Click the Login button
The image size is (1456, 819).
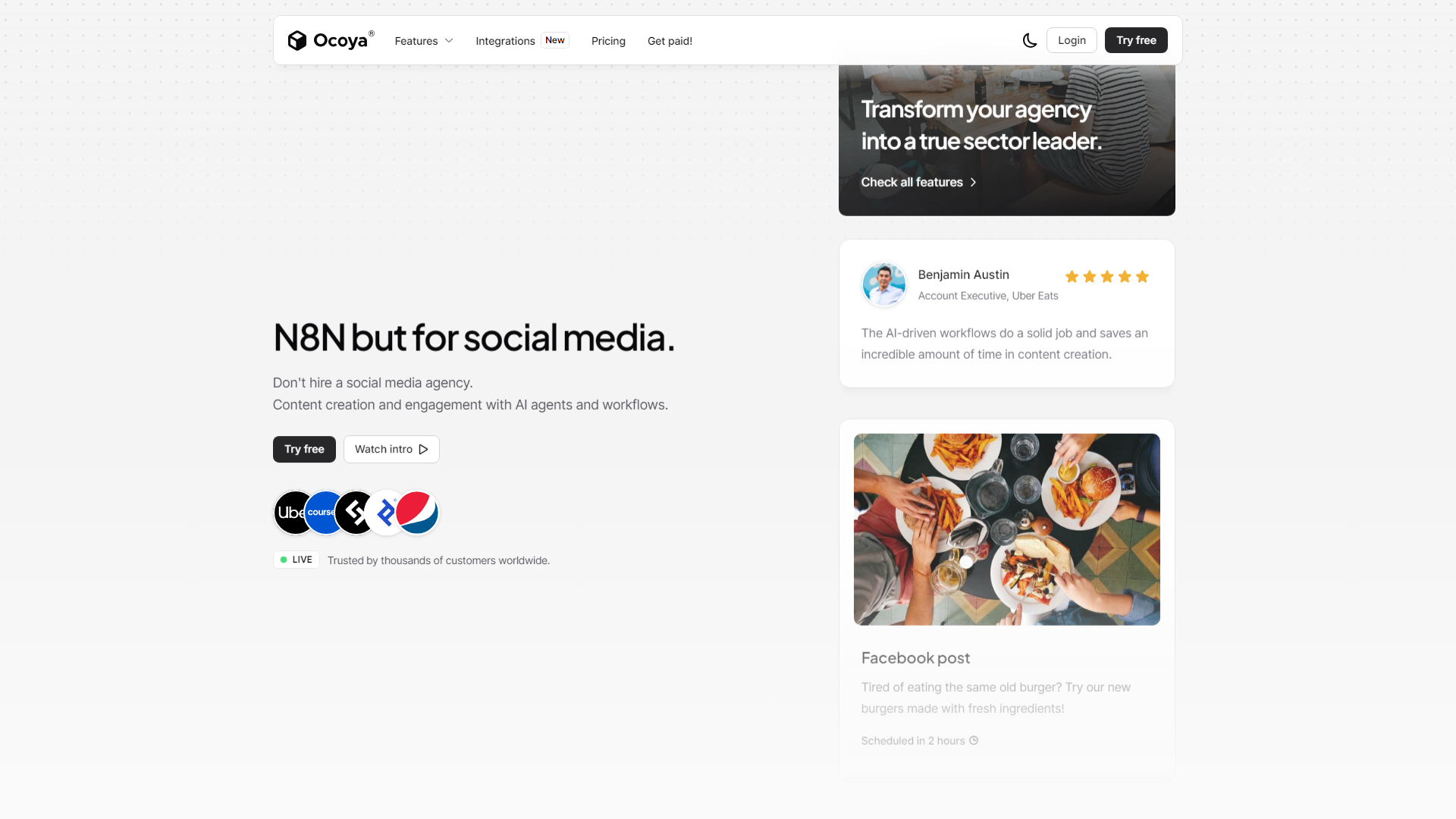point(1072,40)
